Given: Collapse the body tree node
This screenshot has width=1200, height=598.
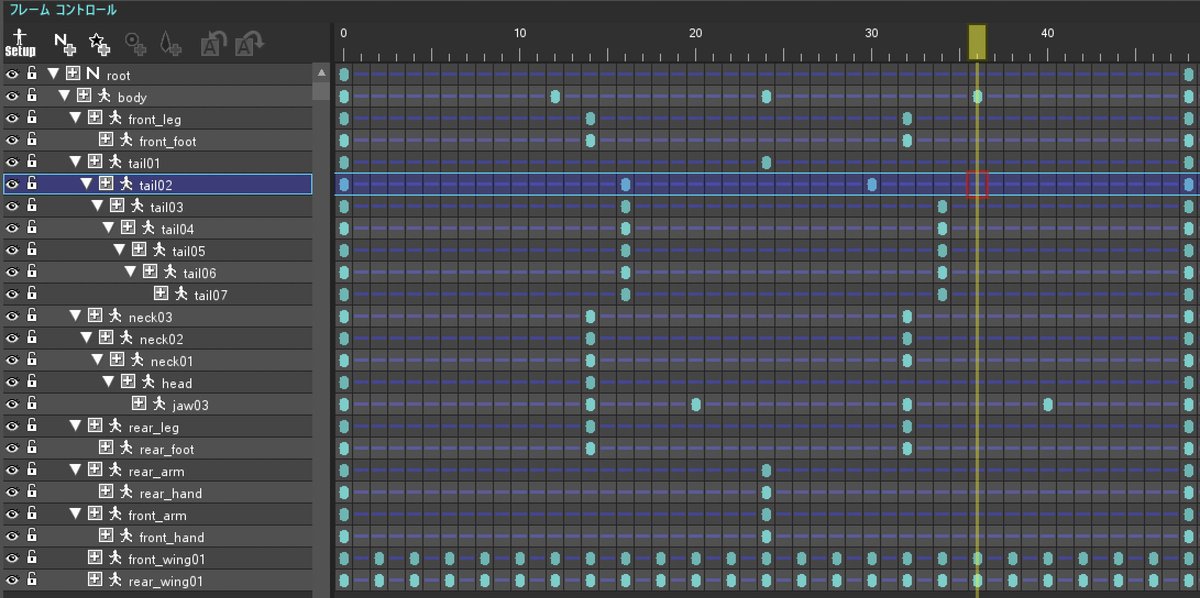Looking at the screenshot, I should [65, 96].
